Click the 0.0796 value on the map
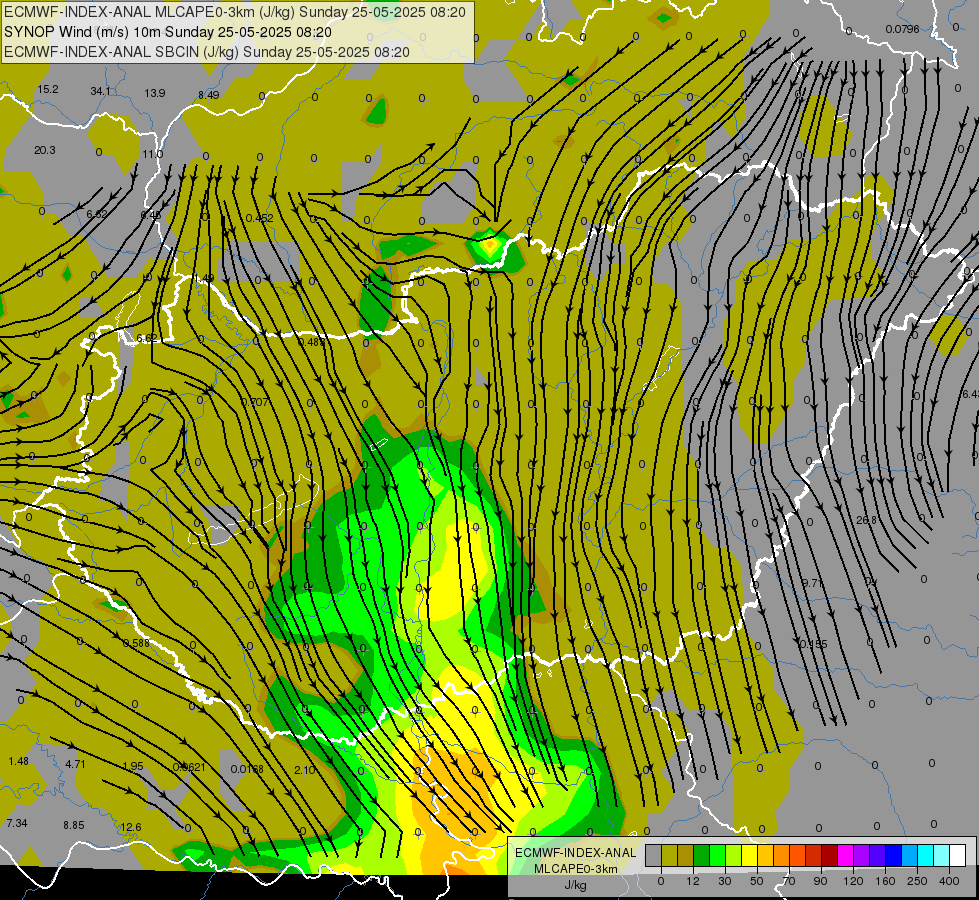This screenshot has height=900, width=979. 902,29
